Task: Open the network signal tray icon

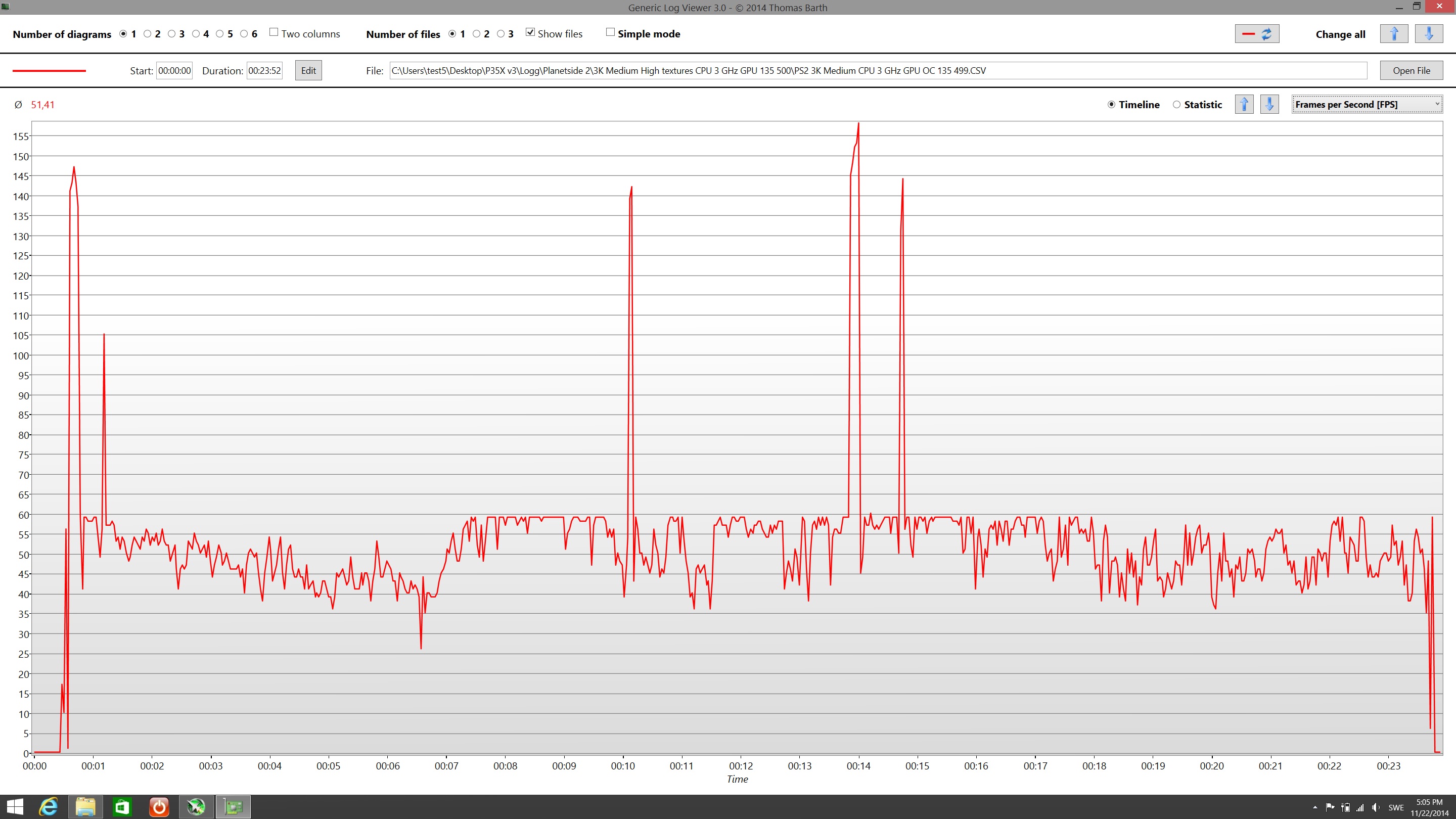Action: pyautogui.click(x=1360, y=807)
